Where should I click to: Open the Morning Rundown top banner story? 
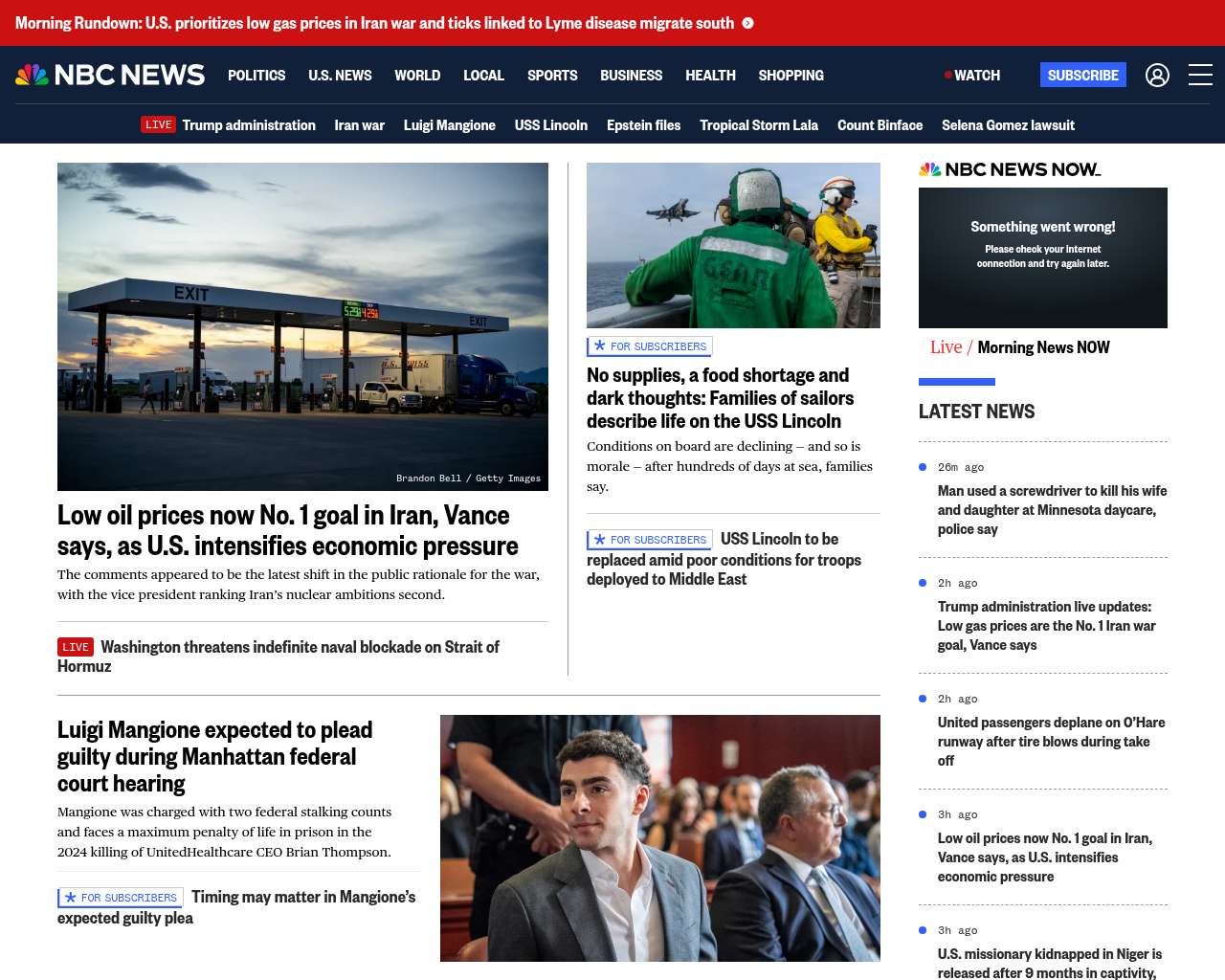(x=374, y=23)
